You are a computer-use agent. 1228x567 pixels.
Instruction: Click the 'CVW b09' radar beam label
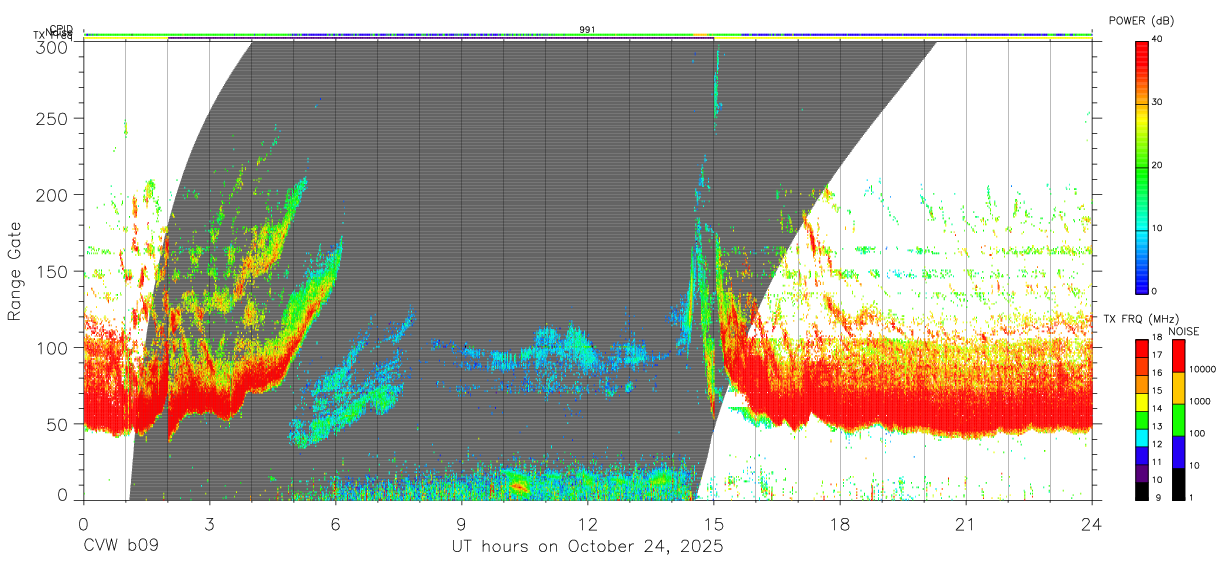tap(120, 547)
